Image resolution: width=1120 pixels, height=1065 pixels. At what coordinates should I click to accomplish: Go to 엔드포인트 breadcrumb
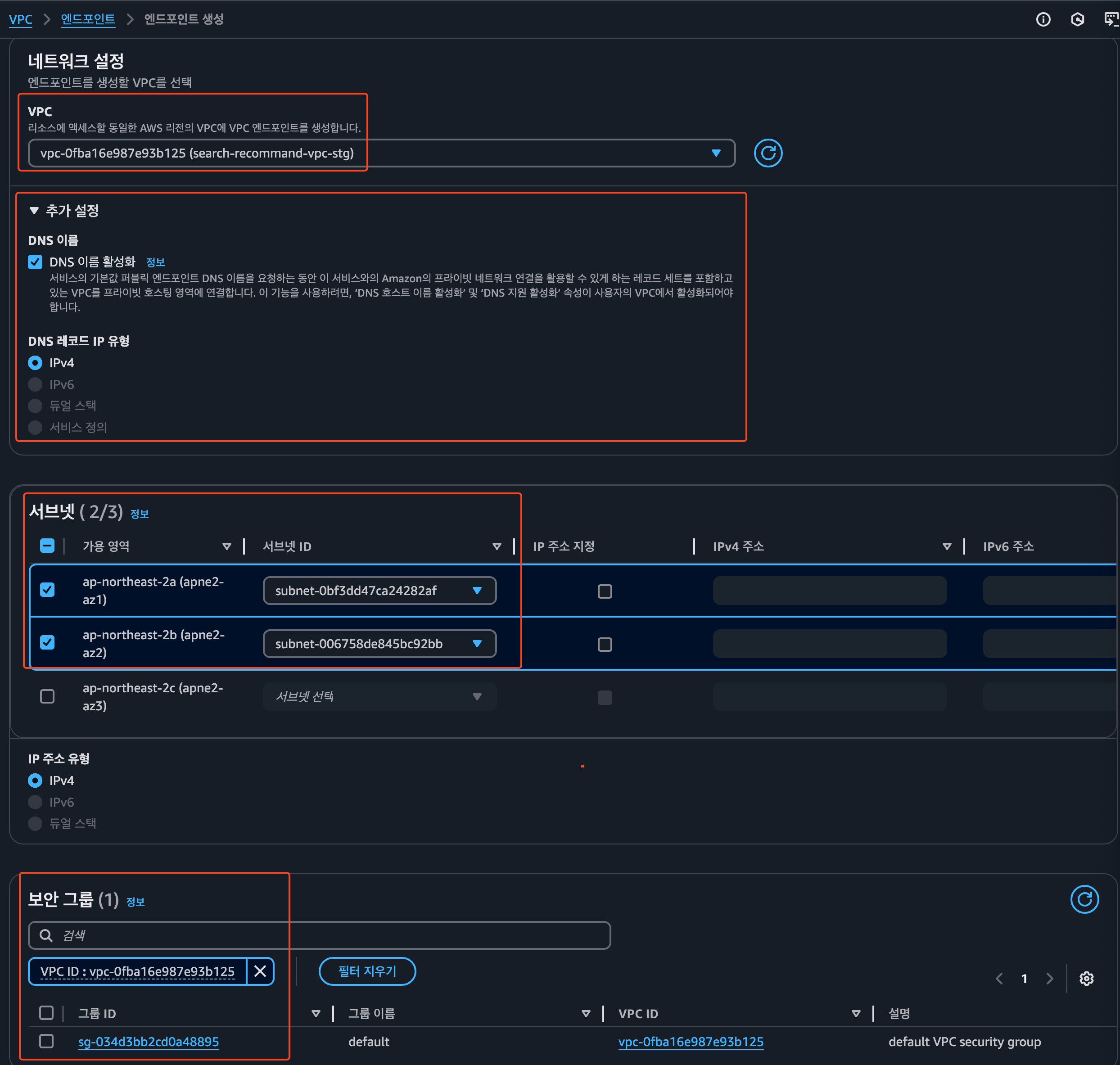pos(88,19)
